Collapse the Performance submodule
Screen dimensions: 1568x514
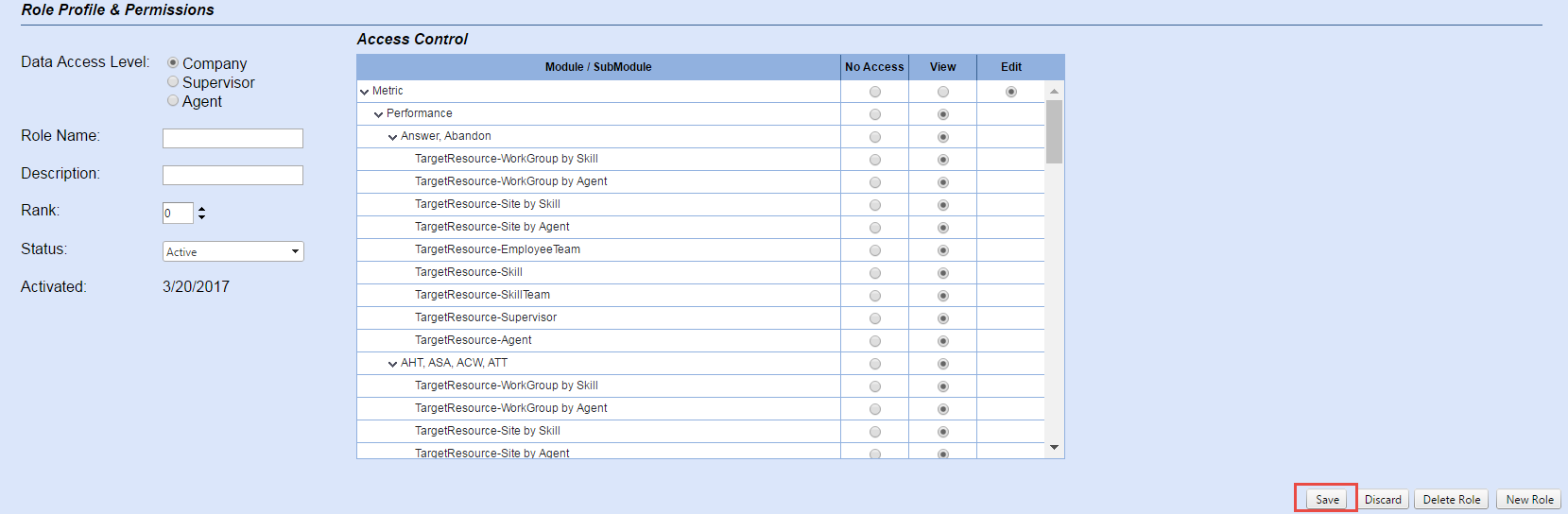click(379, 114)
